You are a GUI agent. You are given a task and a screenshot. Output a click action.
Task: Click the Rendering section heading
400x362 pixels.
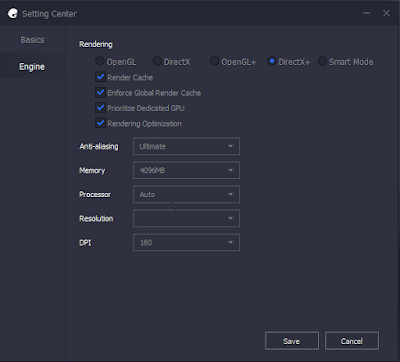pyautogui.click(x=96, y=44)
